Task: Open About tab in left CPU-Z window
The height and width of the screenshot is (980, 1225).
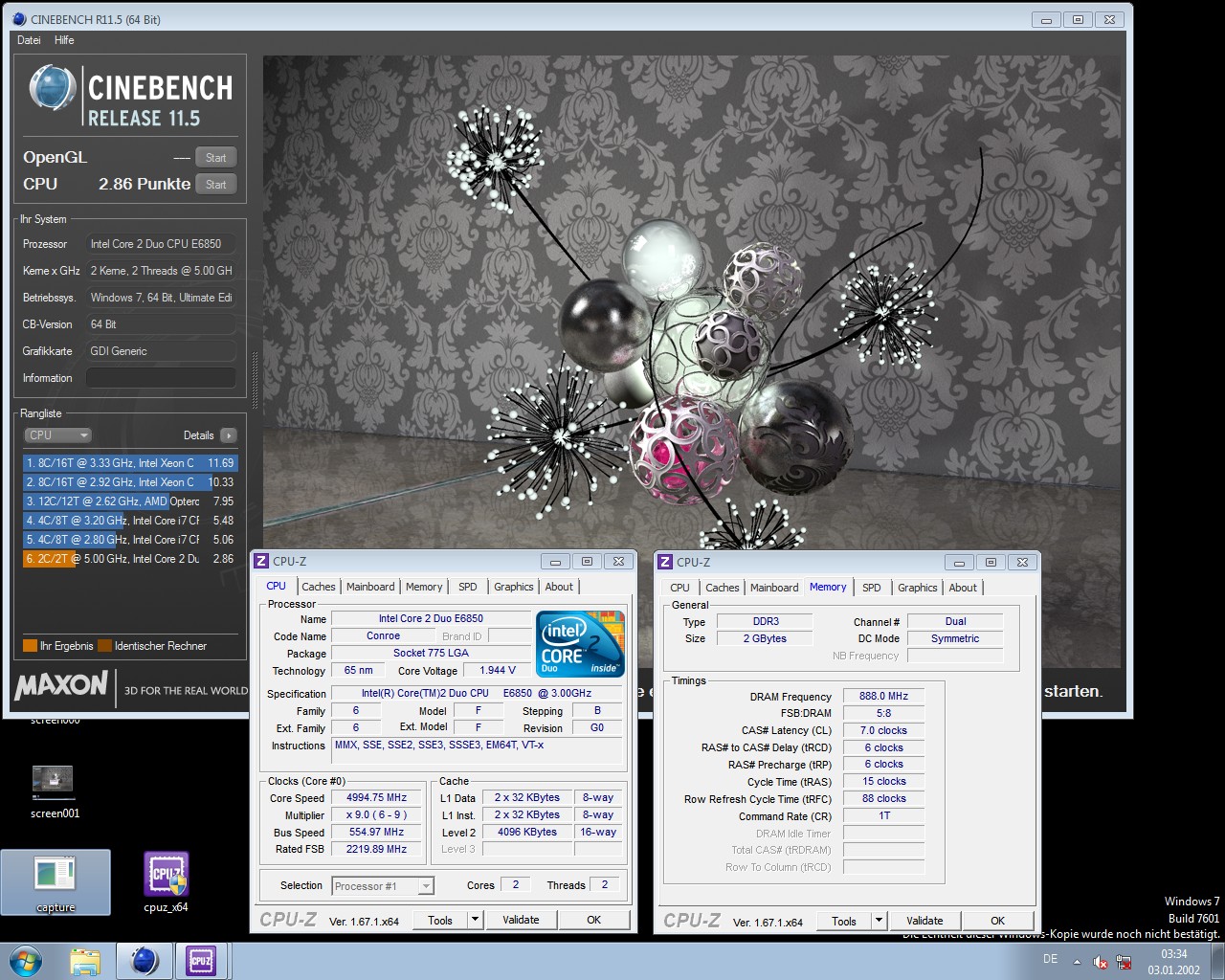Action: click(x=559, y=587)
